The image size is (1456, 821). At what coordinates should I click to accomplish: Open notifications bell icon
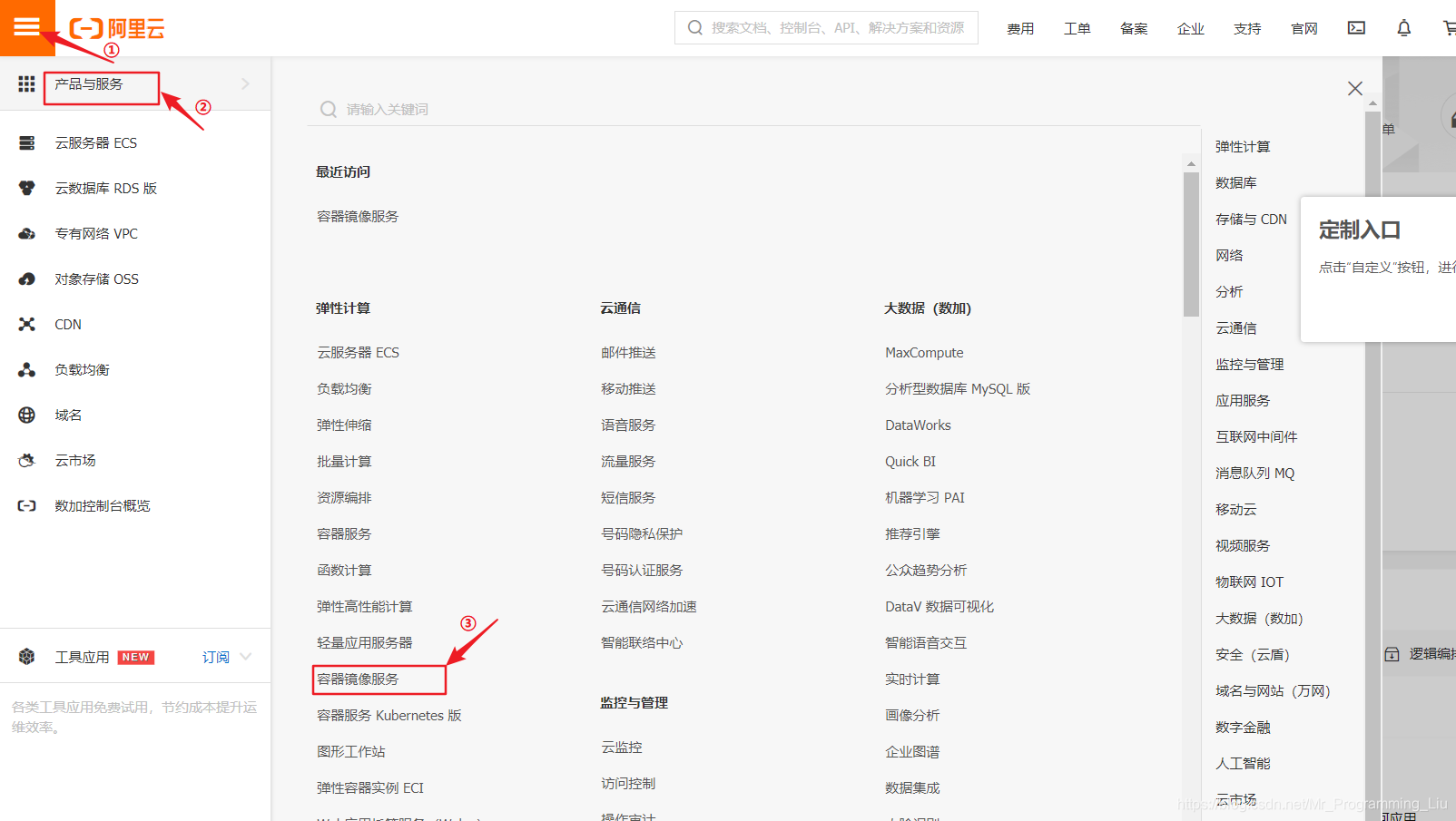1403,28
